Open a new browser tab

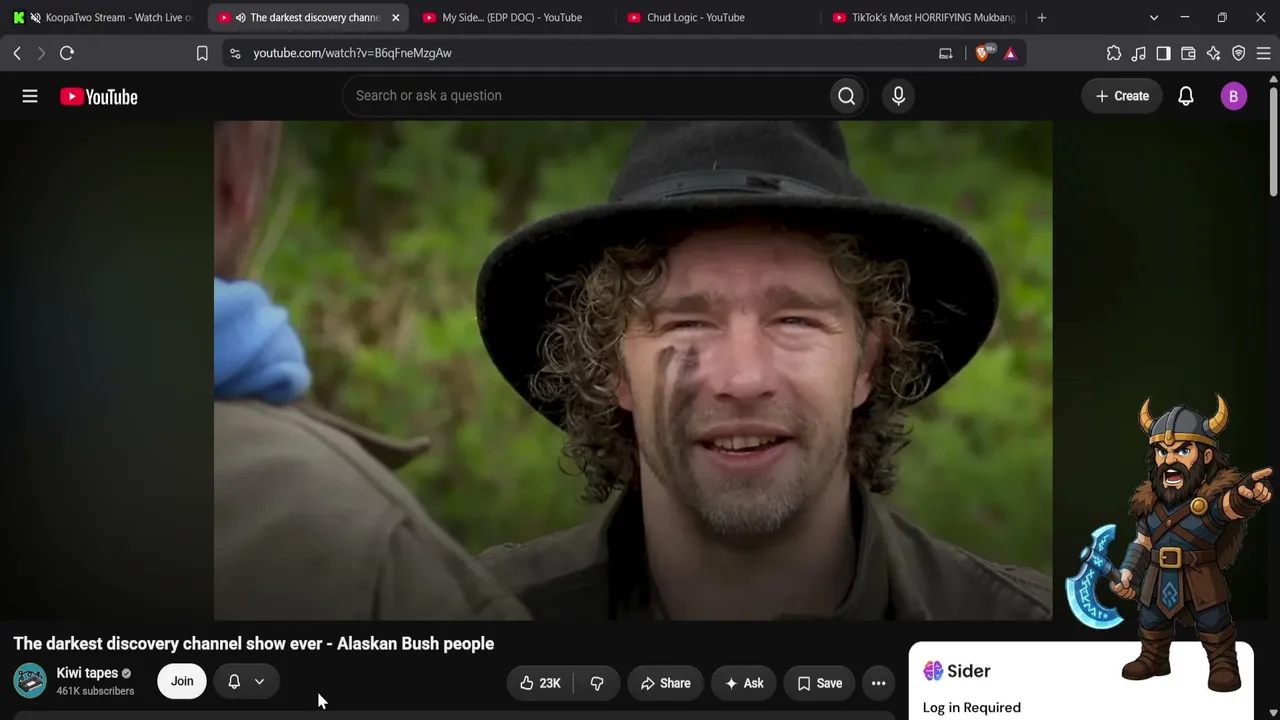point(1042,17)
